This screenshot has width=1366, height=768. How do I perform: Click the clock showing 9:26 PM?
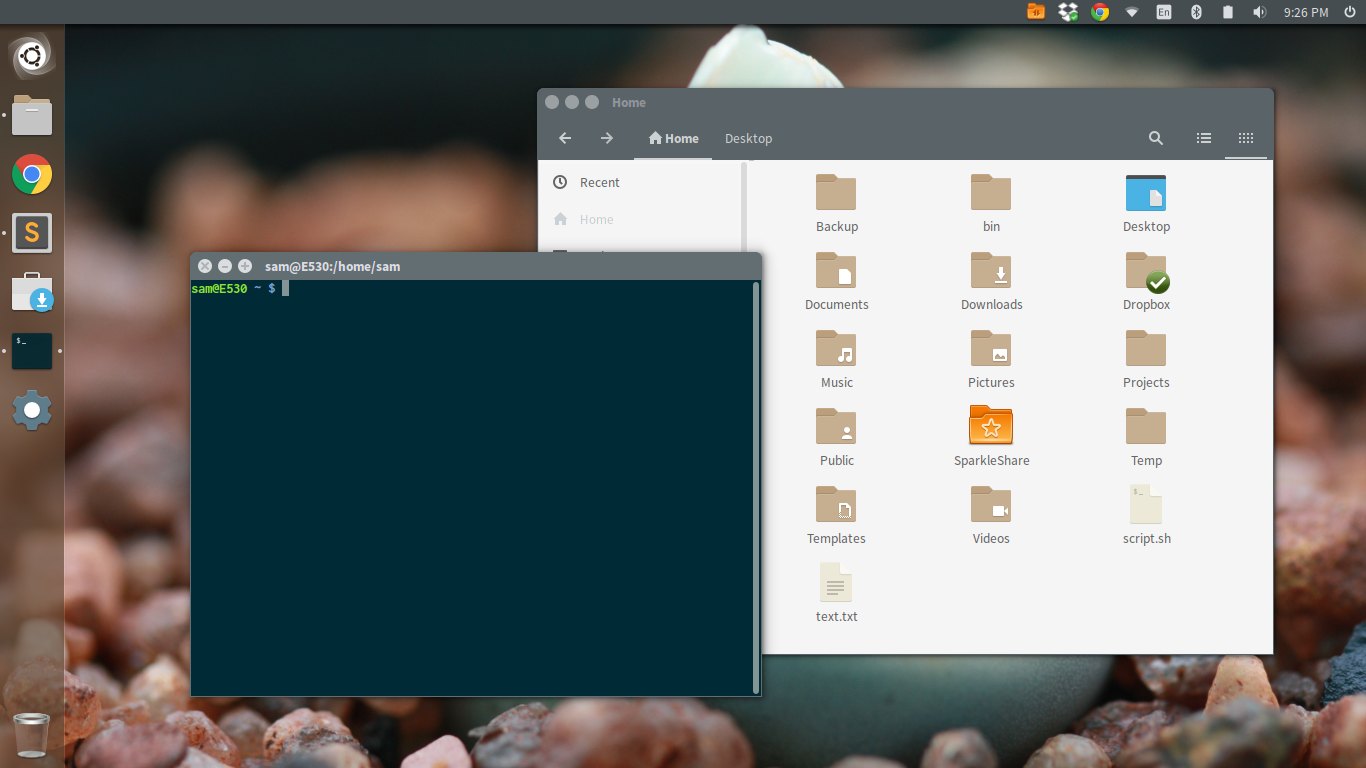click(1305, 12)
